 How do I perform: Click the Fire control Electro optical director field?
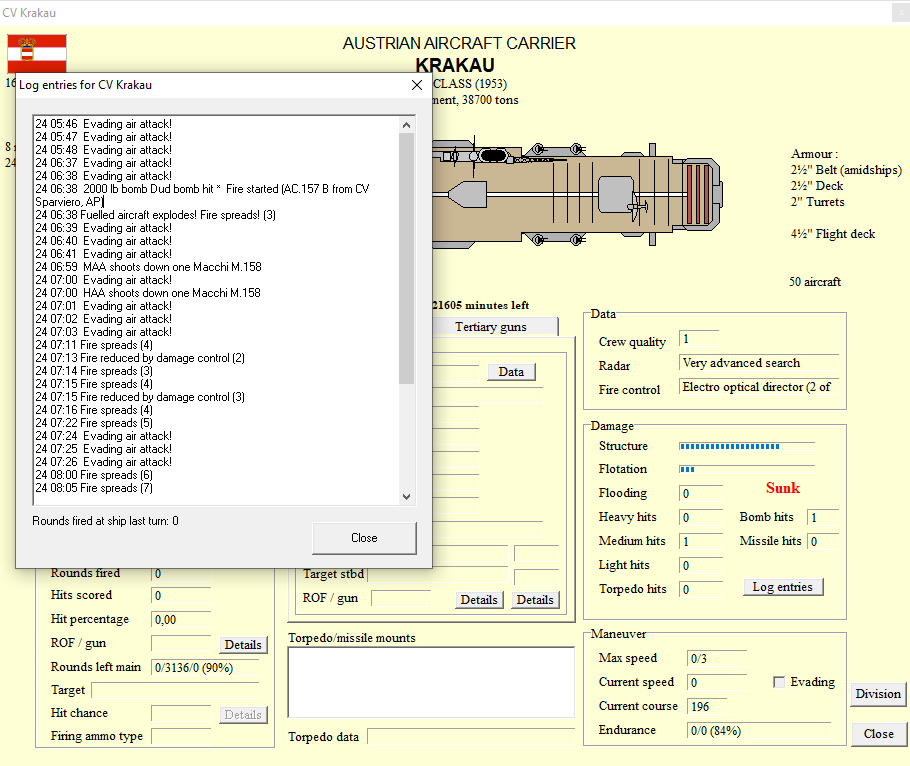pyautogui.click(x=759, y=387)
